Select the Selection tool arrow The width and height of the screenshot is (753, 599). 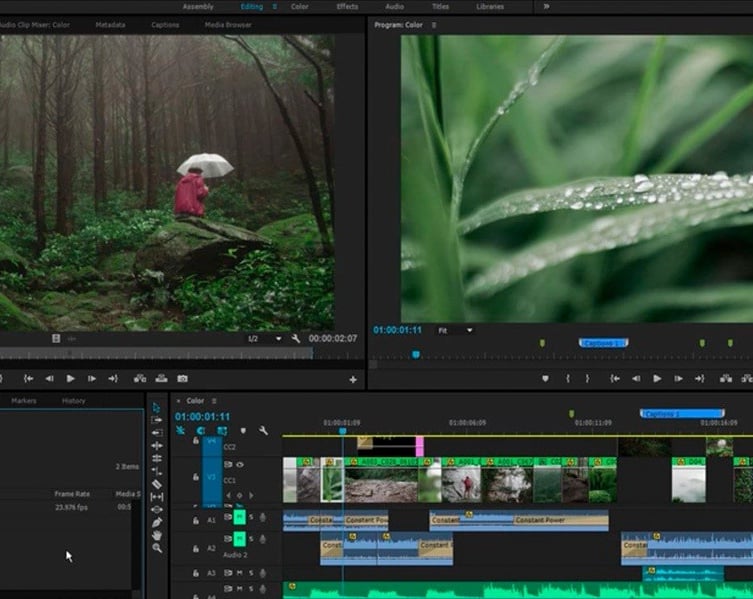point(156,407)
